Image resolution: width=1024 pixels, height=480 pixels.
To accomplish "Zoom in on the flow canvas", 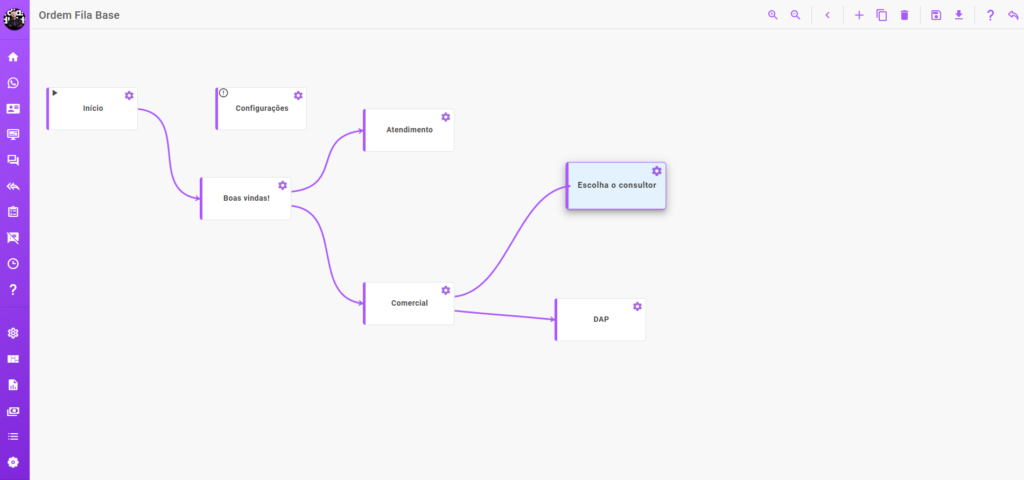I will click(772, 15).
